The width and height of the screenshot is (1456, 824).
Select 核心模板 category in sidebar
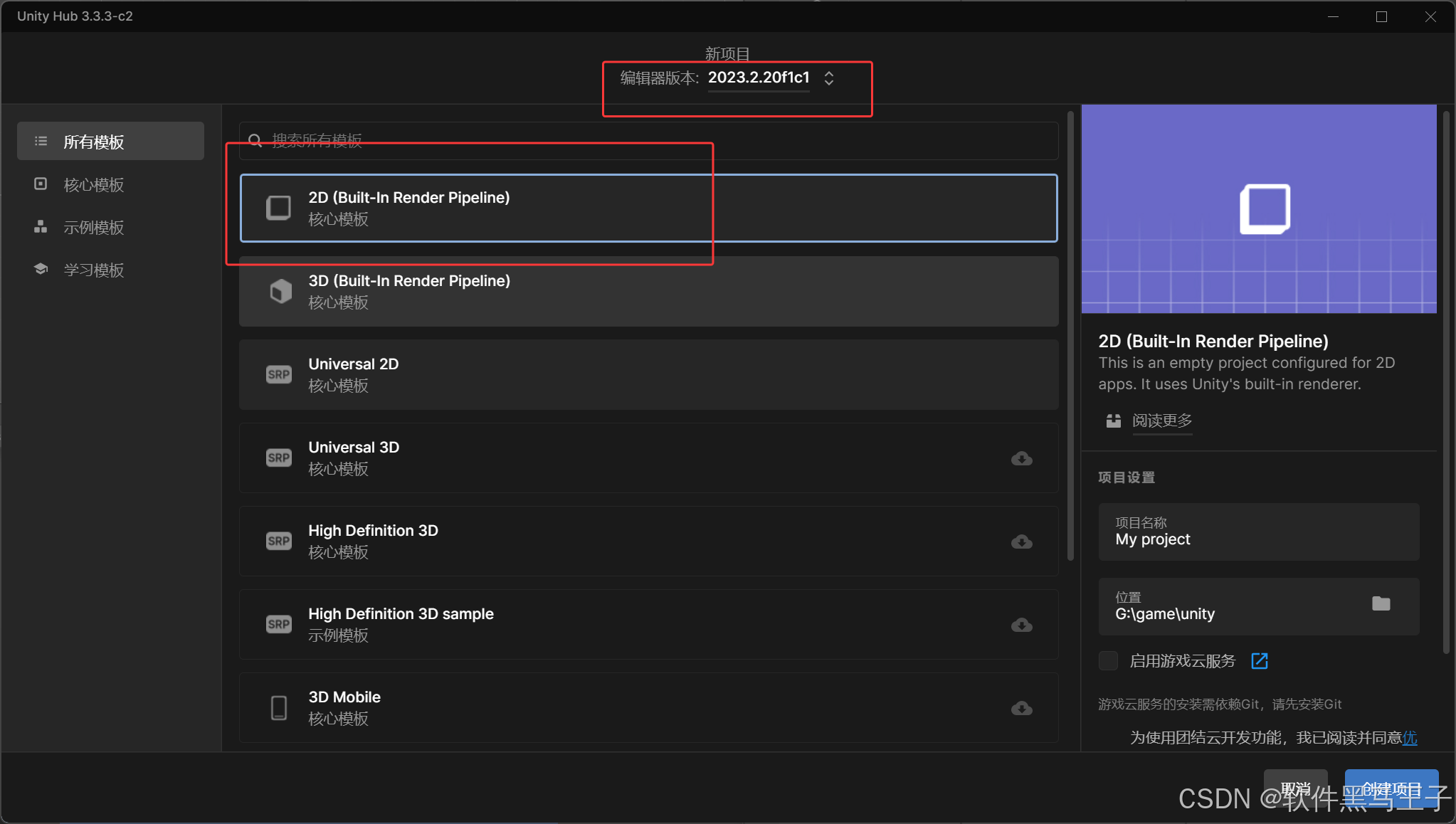[x=93, y=185]
